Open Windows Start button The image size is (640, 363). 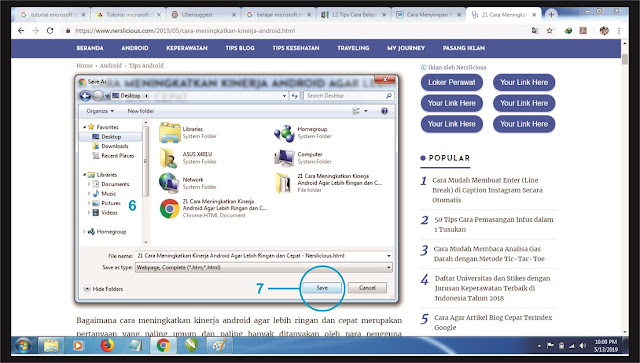click(23, 346)
